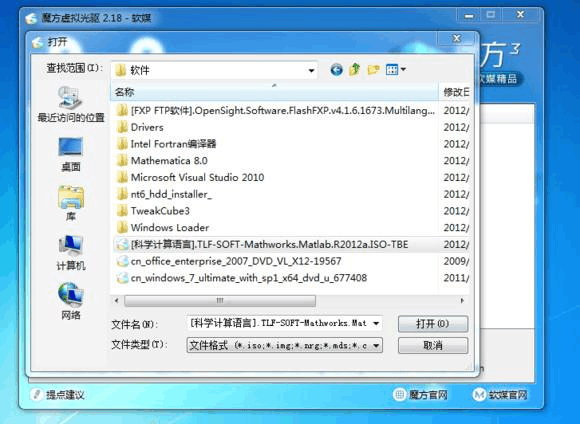Select the Microsoft Visual Studio 2010 folder
Image resolution: width=580 pixels, height=424 pixels.
190,177
